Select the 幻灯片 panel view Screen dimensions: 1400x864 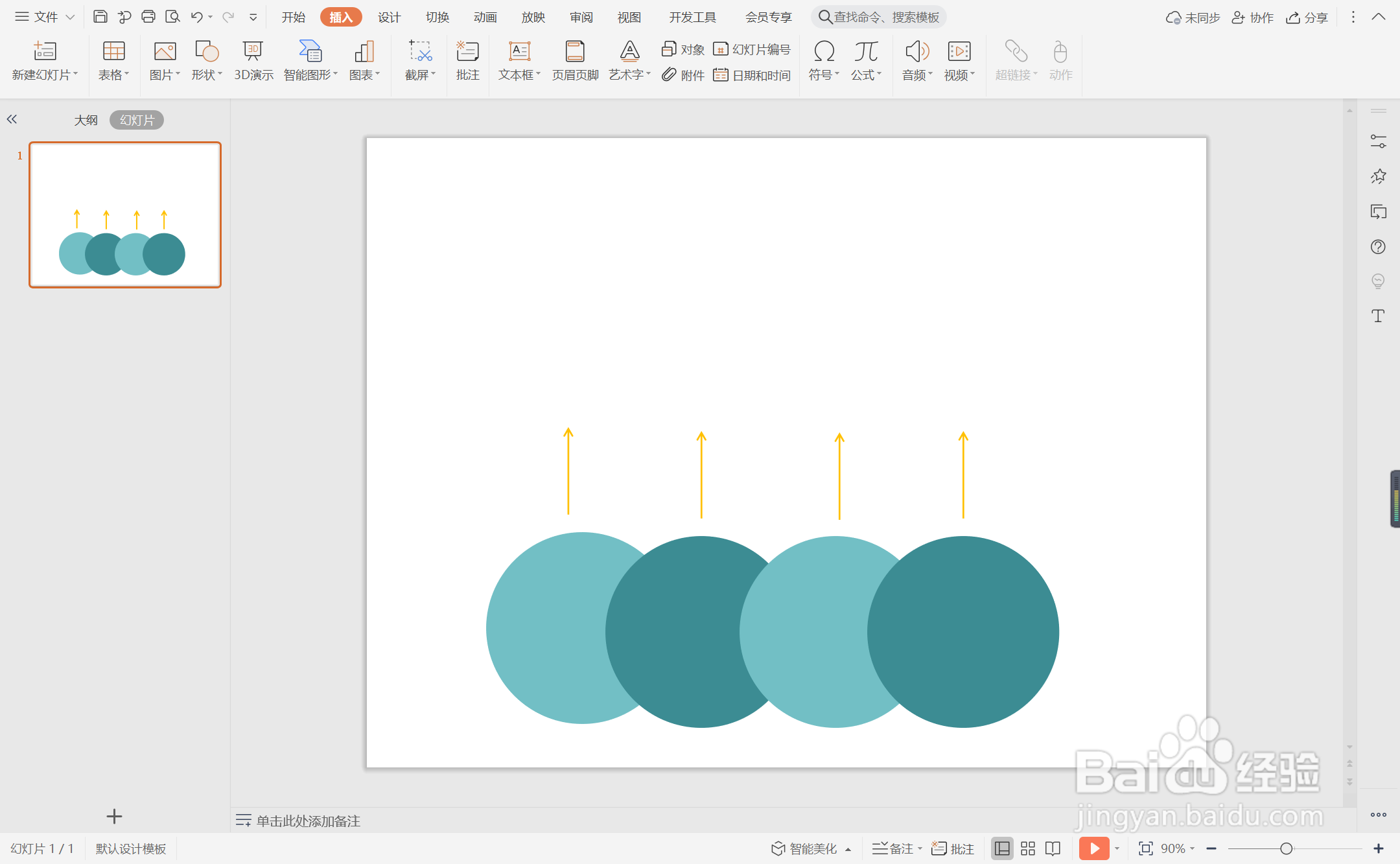tap(137, 120)
